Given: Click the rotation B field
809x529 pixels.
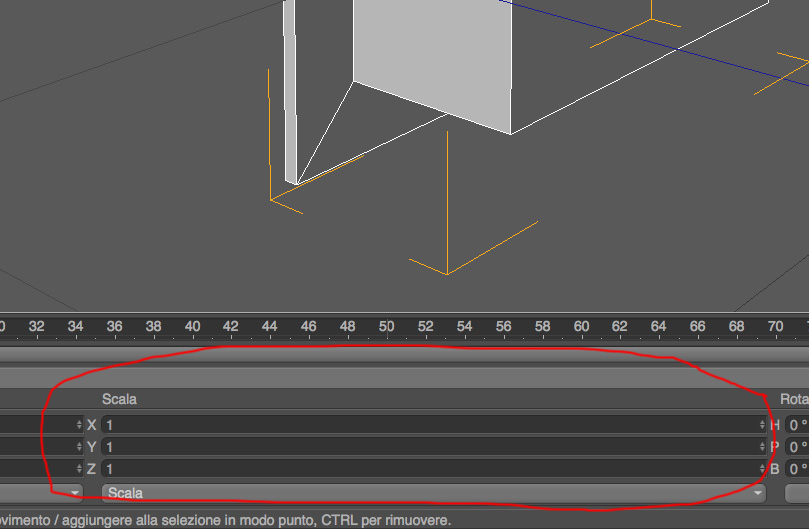Looking at the screenshot, I should [797, 469].
